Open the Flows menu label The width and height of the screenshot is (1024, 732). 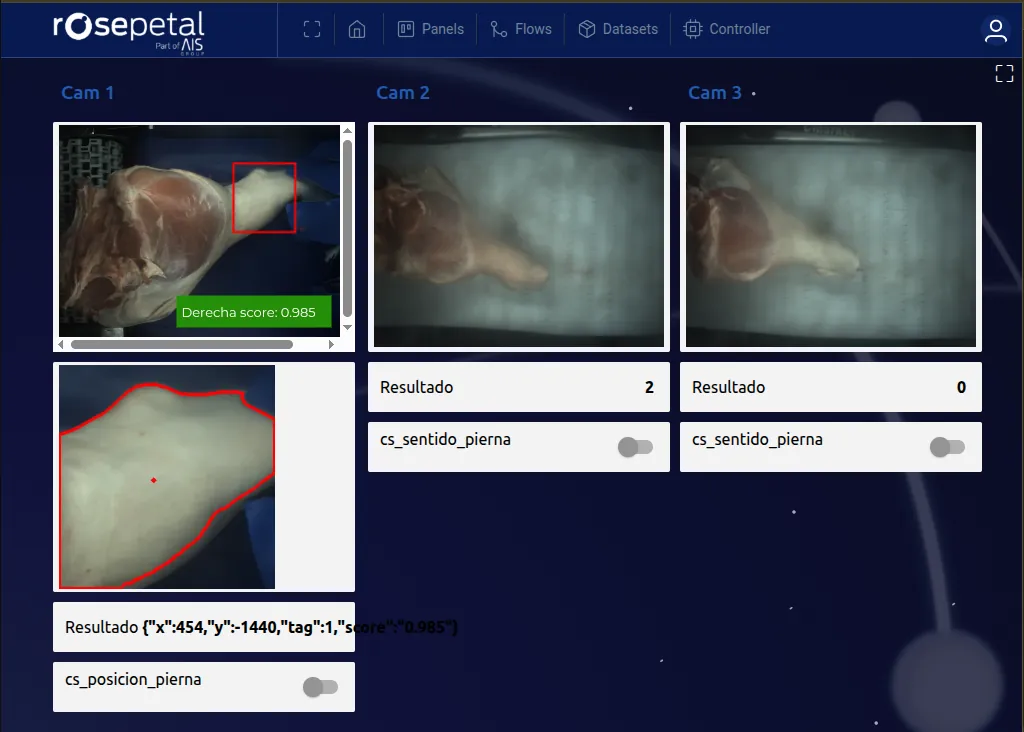pos(533,29)
